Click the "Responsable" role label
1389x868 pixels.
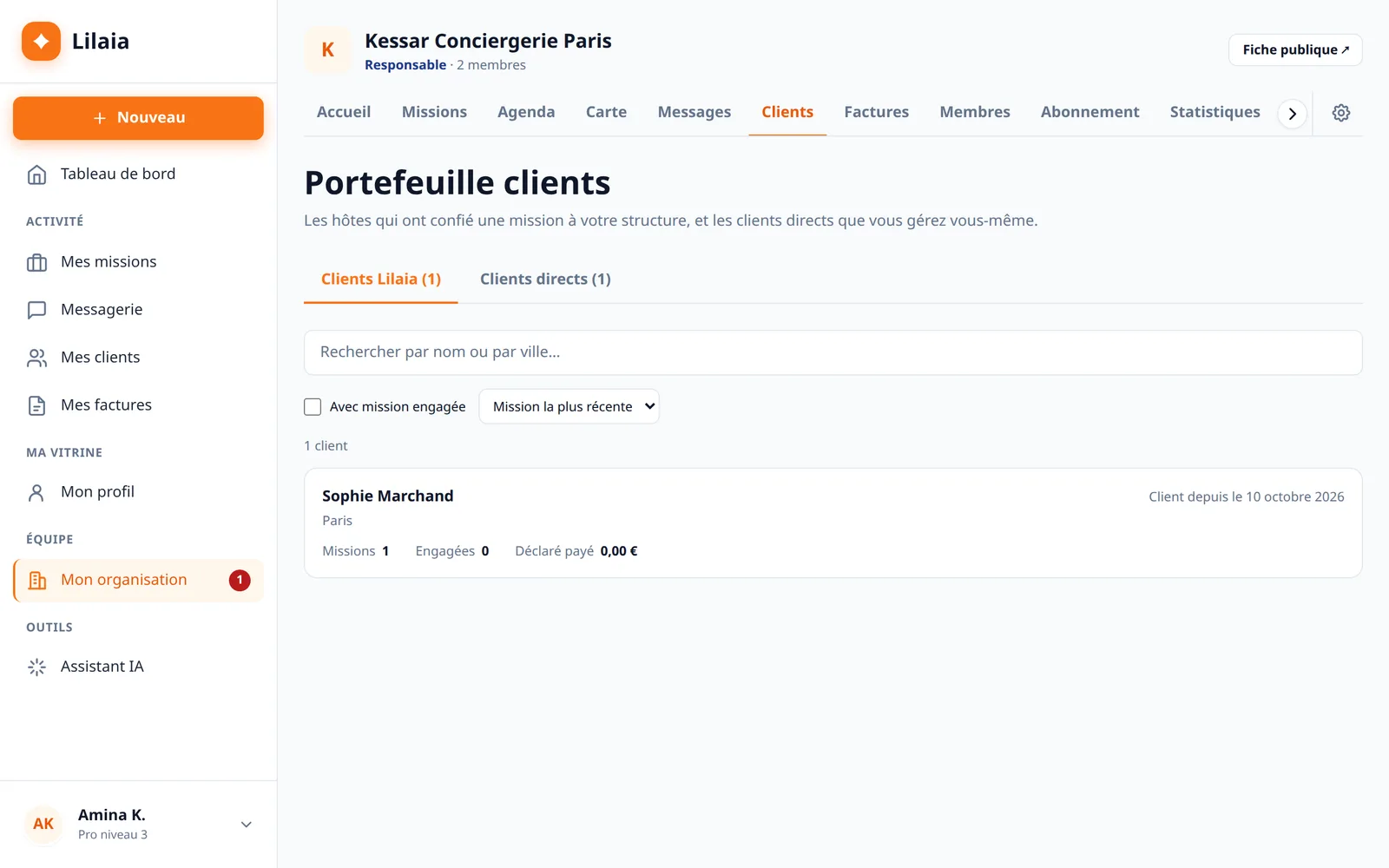(x=405, y=65)
